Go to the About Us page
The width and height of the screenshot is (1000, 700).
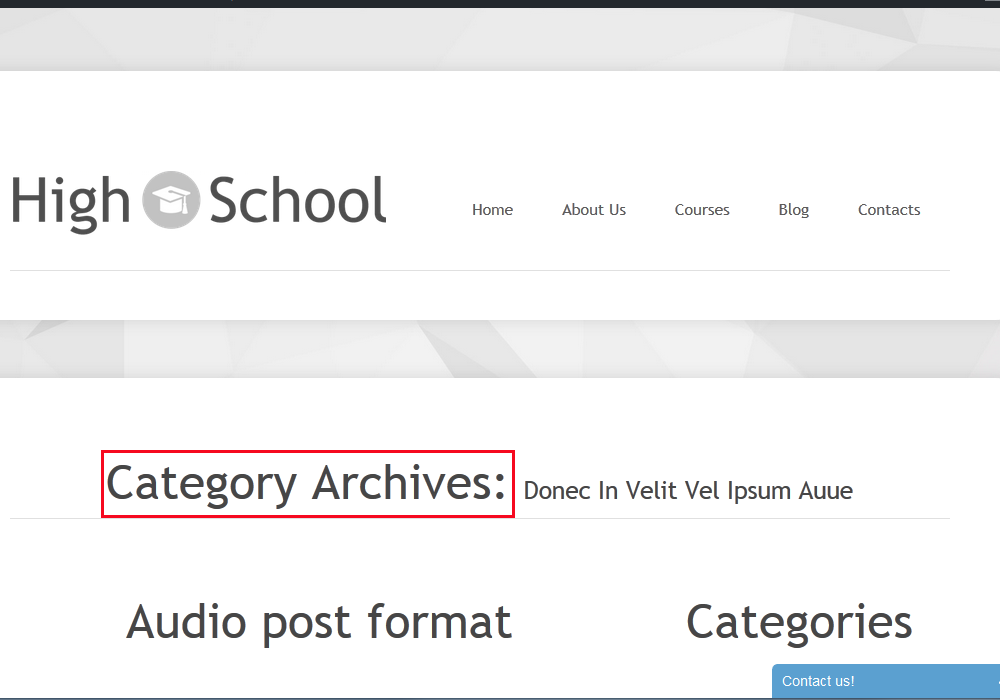(x=594, y=210)
